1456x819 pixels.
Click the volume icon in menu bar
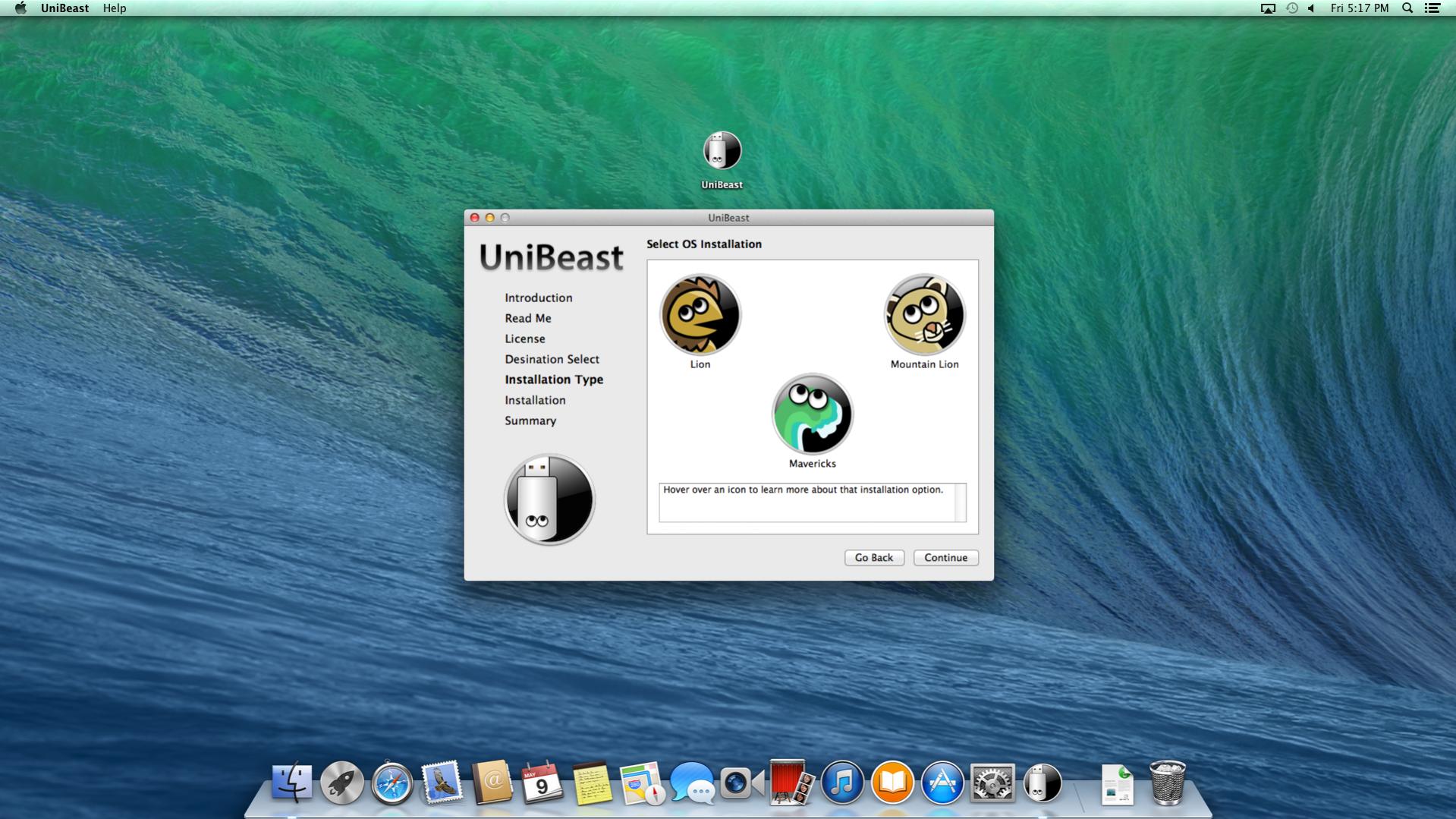1311,8
